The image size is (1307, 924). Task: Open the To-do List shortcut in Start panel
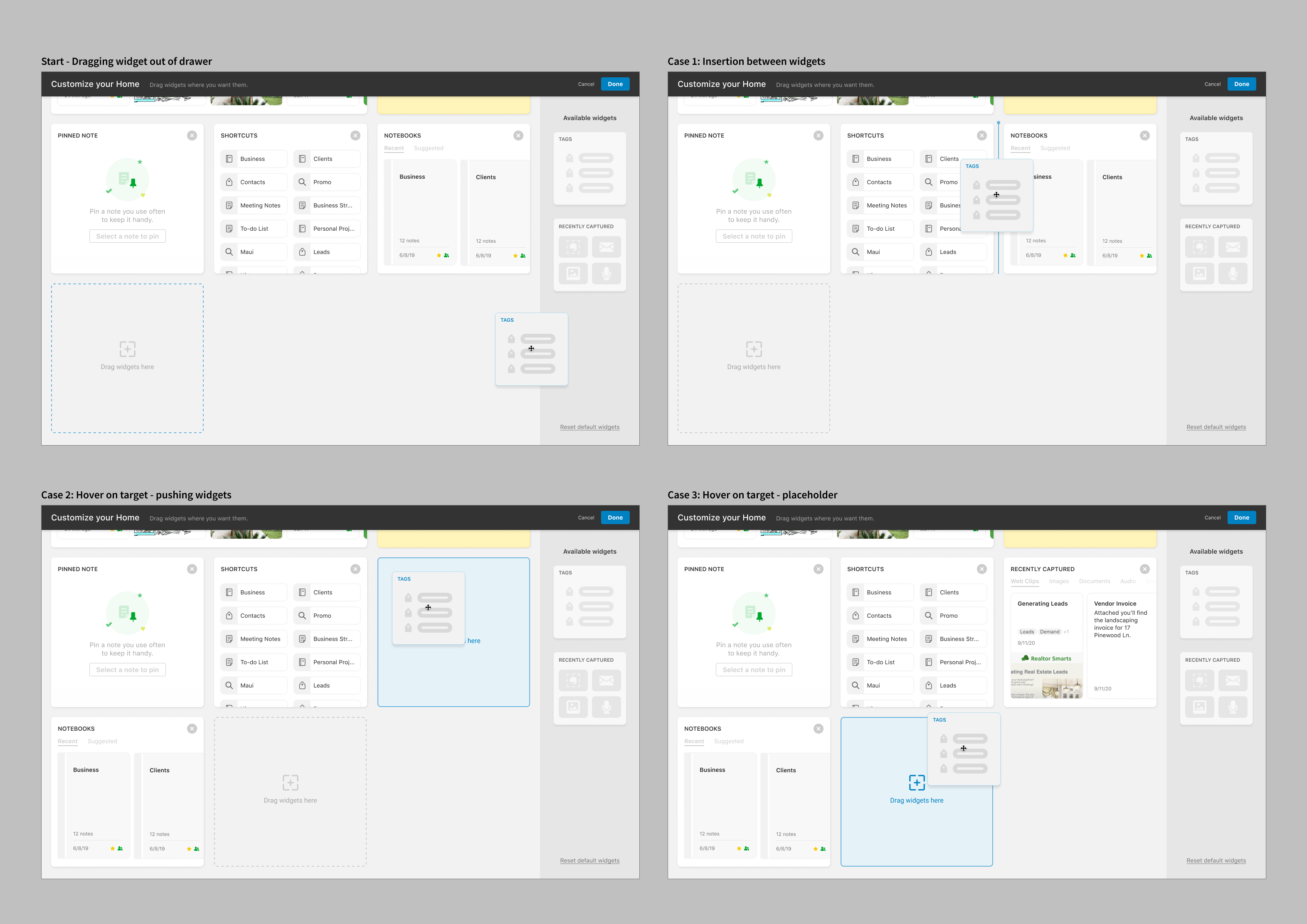[254, 229]
